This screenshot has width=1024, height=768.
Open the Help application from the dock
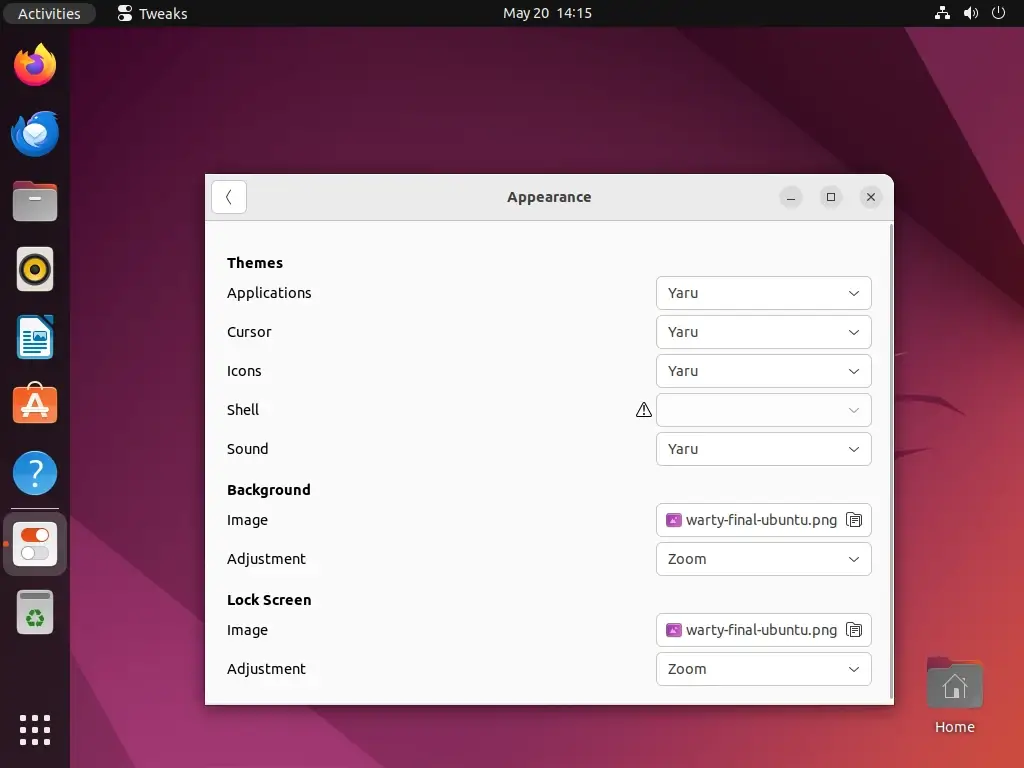(x=34, y=473)
